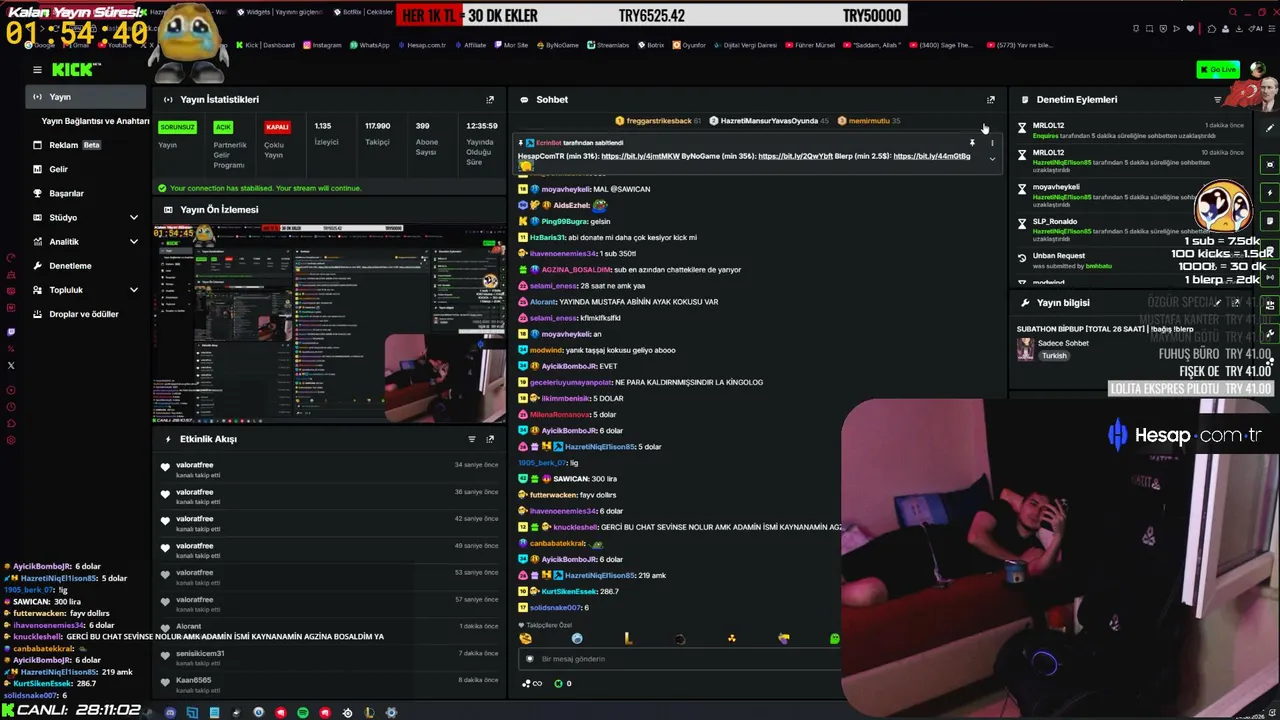
Task: Select top gifter freggarstrikesback
Action: (x=658, y=121)
